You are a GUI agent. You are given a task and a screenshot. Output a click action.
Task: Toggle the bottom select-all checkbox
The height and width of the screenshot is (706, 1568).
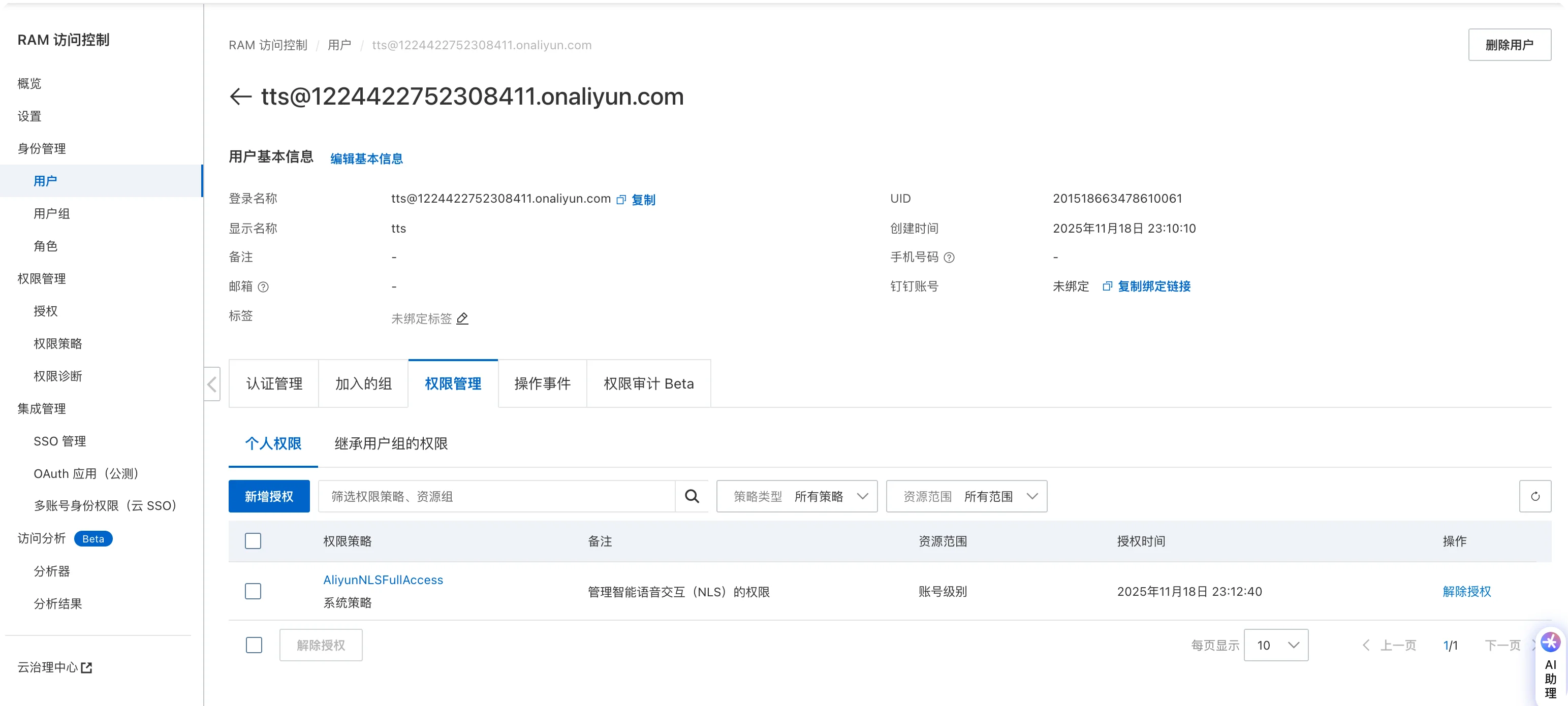[254, 645]
